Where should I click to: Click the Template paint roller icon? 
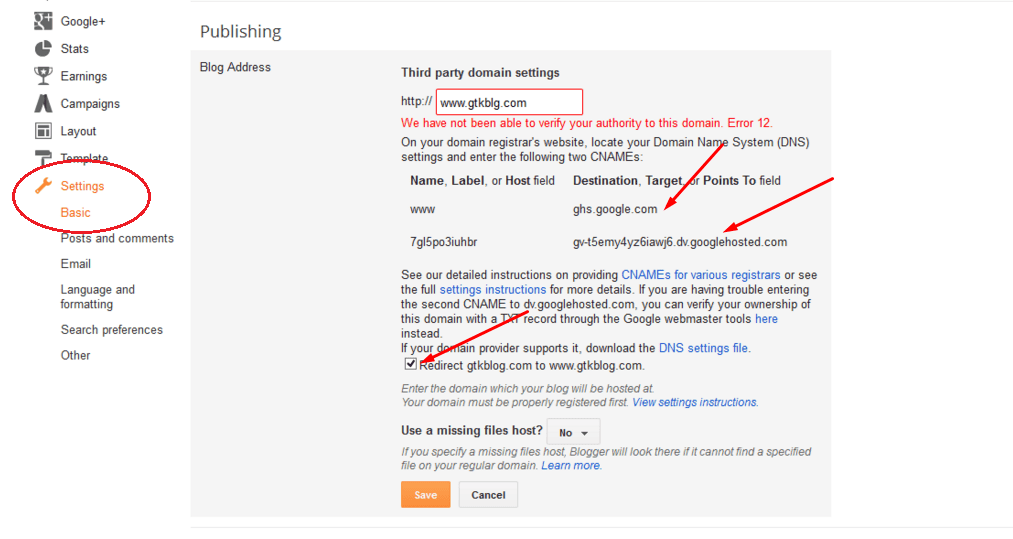[43, 158]
